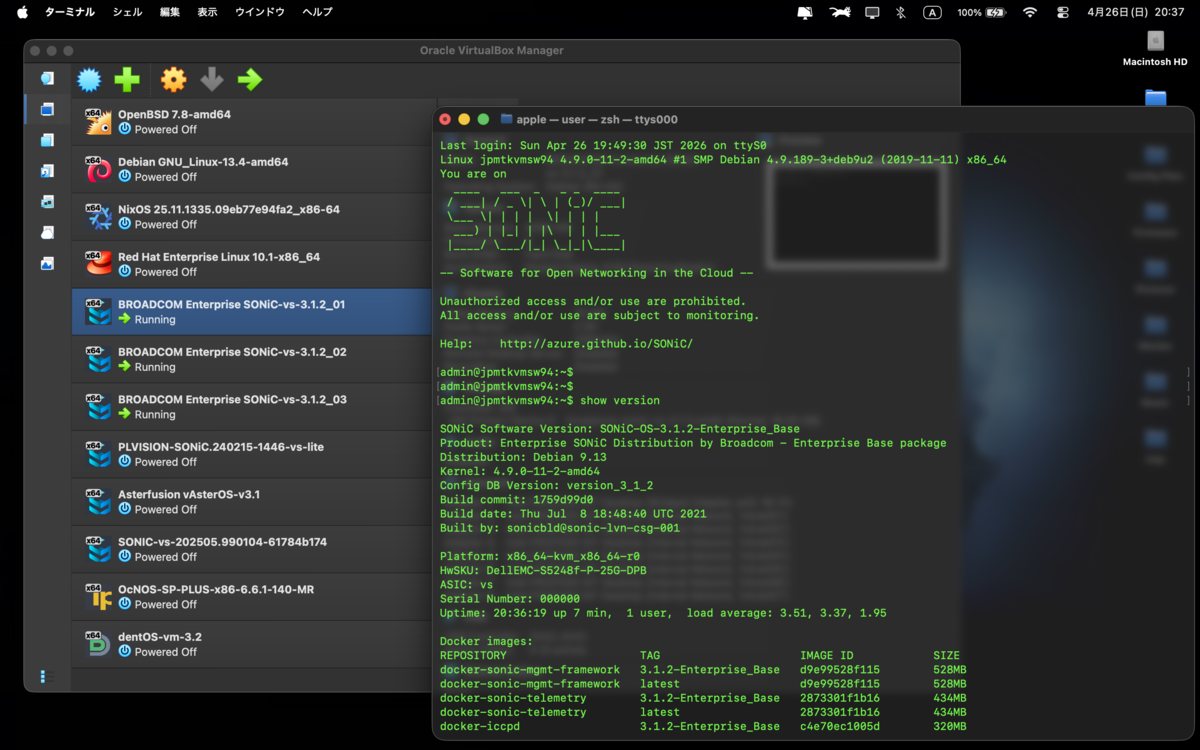Image resolution: width=1200 pixels, height=750 pixels.
Task: Click the yellow minimize button on Terminal window
Action: coord(464,119)
